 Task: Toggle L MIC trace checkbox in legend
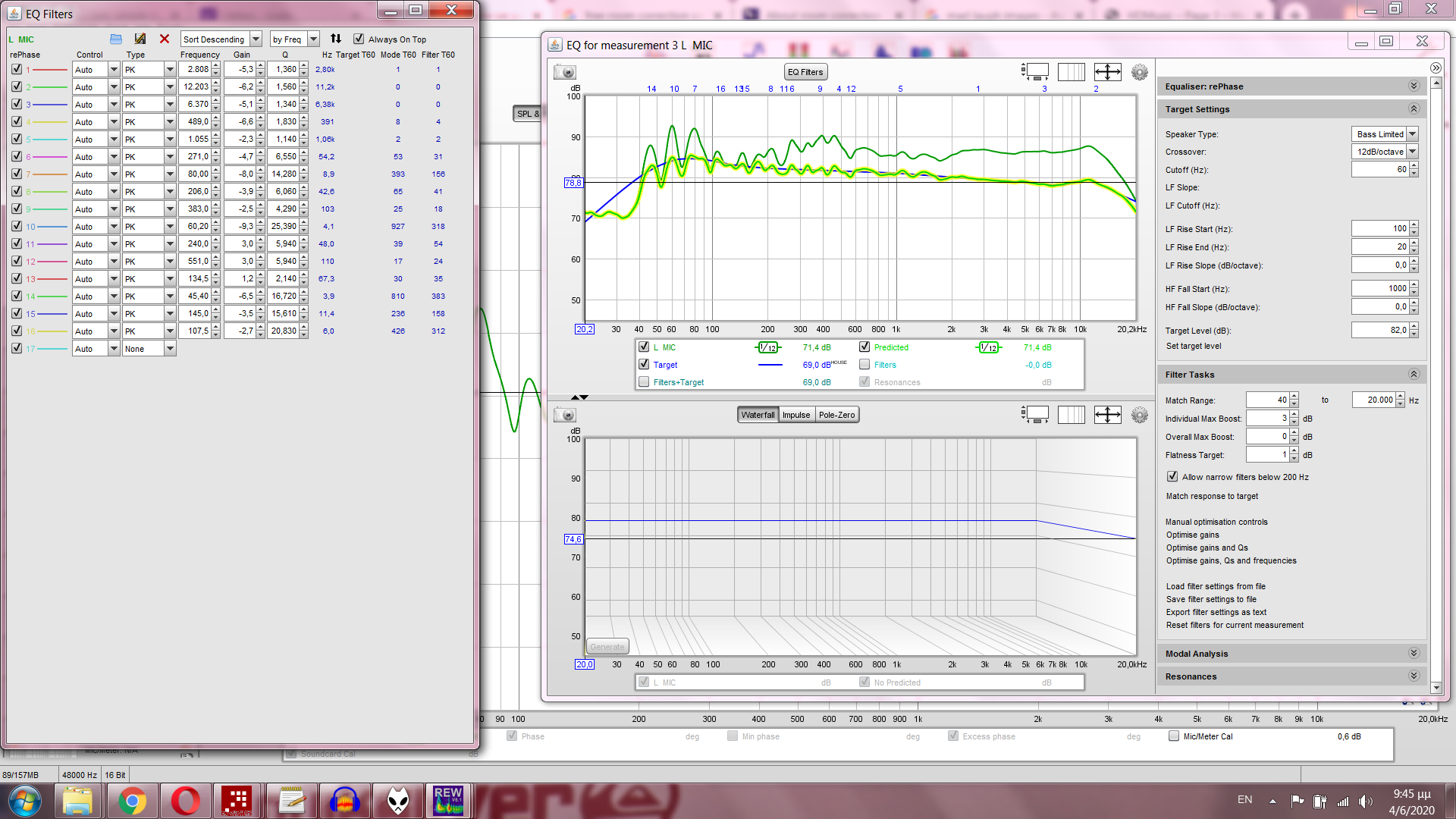[x=644, y=347]
